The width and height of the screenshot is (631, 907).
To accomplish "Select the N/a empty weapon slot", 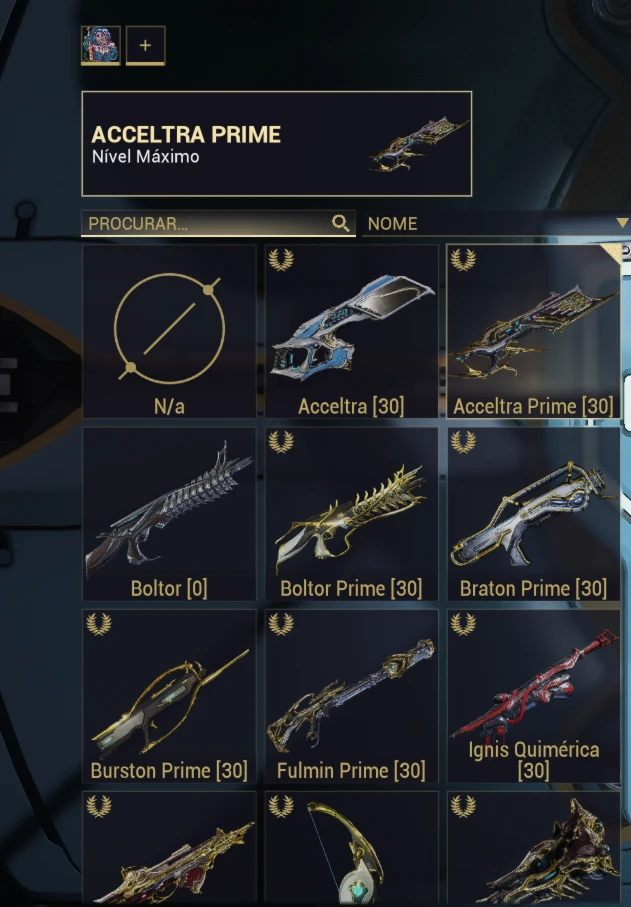I will coord(169,331).
